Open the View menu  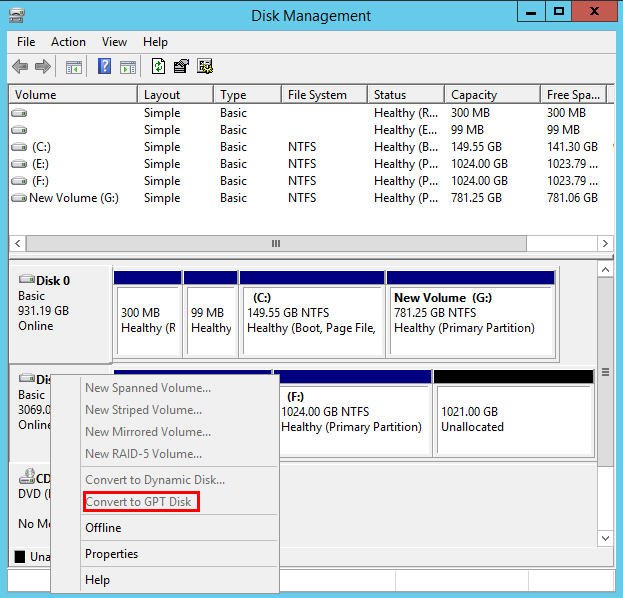coord(114,42)
